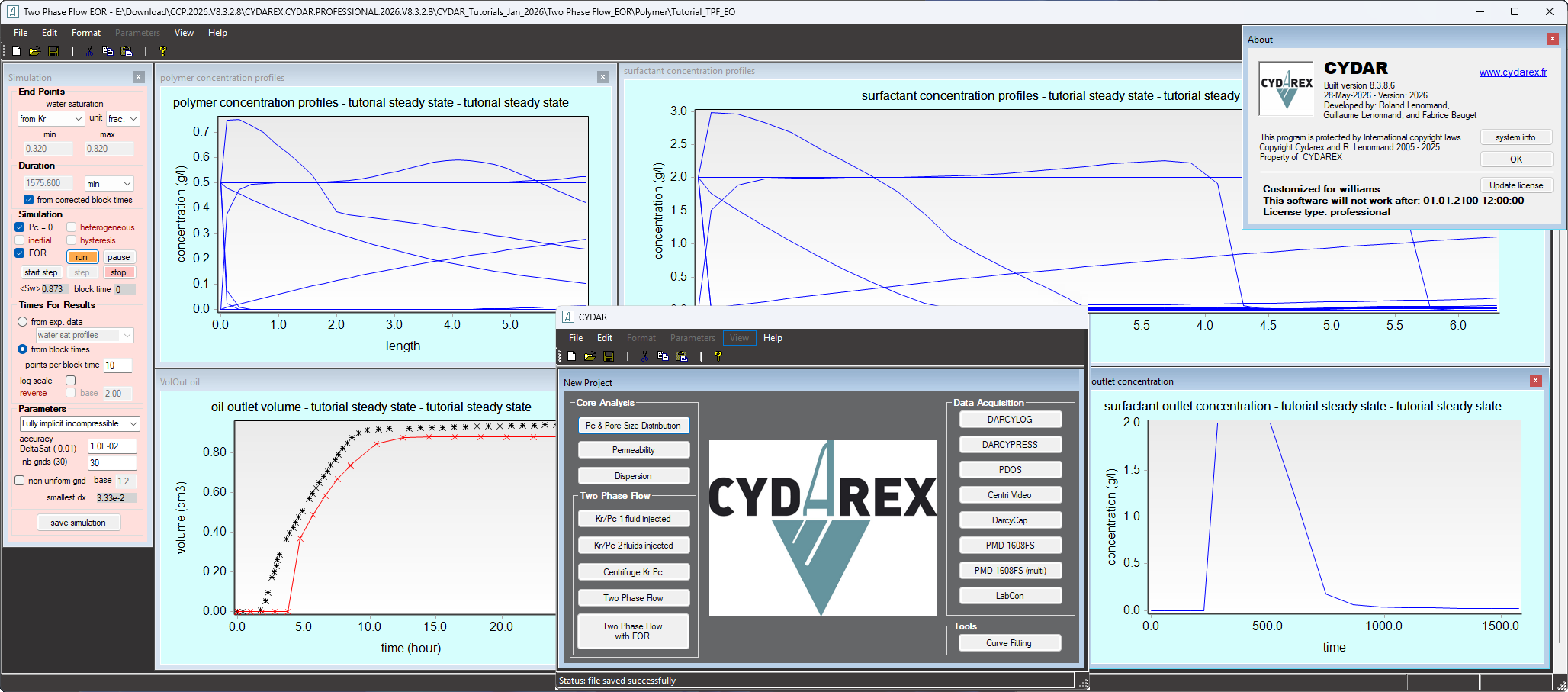Click Paste icon in CYDAR window toolbar
The image size is (1568, 692).
682,356
